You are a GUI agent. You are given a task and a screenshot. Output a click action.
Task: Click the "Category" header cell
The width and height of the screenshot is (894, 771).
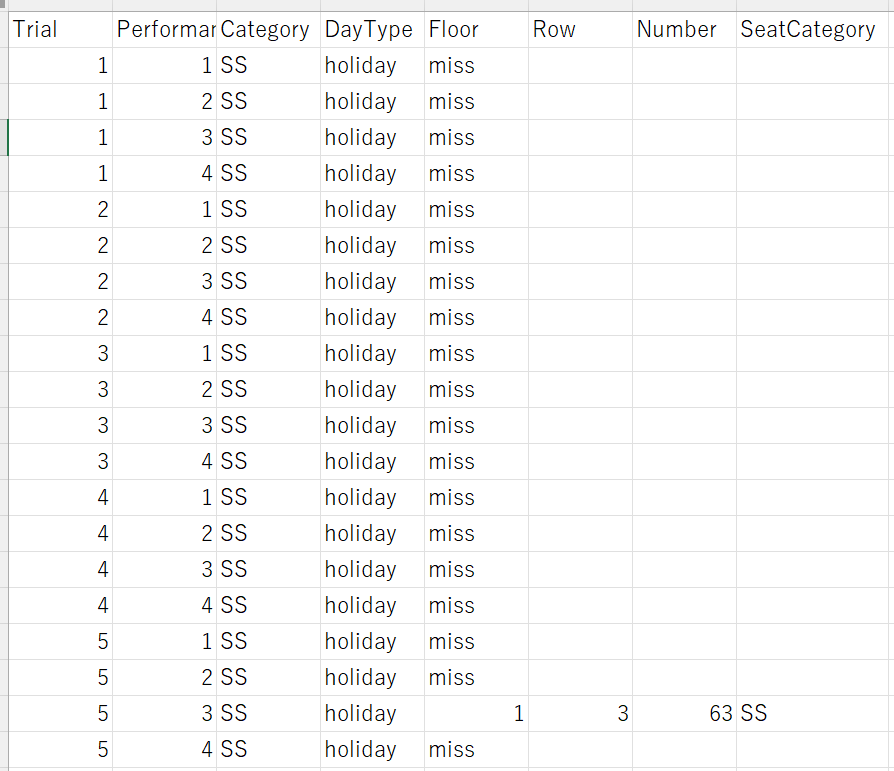(x=268, y=30)
